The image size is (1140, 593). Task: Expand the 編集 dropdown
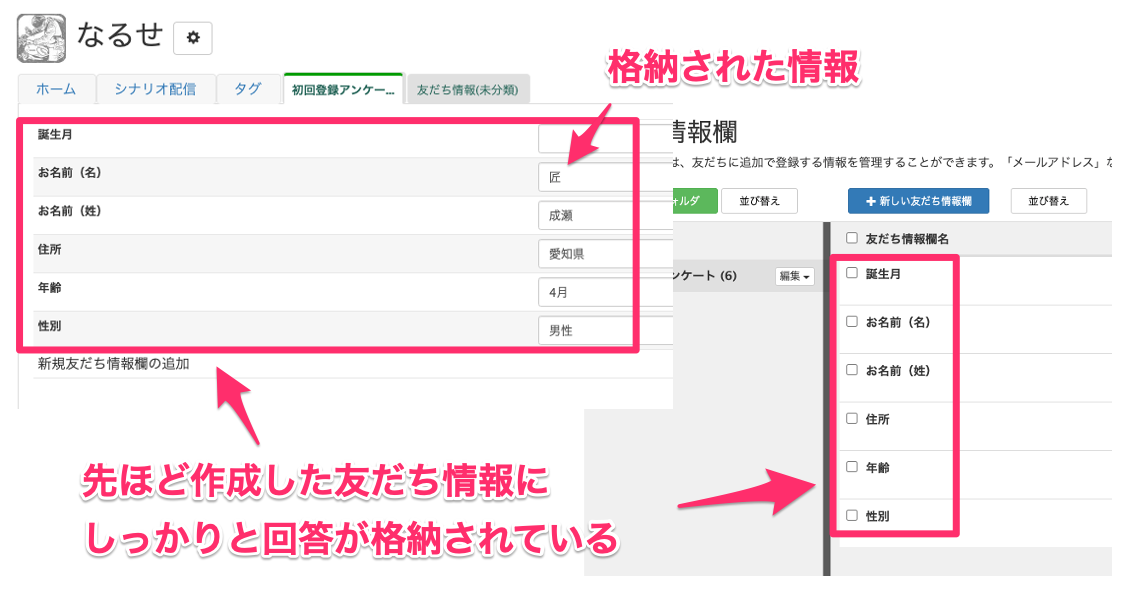pyautogui.click(x=795, y=276)
